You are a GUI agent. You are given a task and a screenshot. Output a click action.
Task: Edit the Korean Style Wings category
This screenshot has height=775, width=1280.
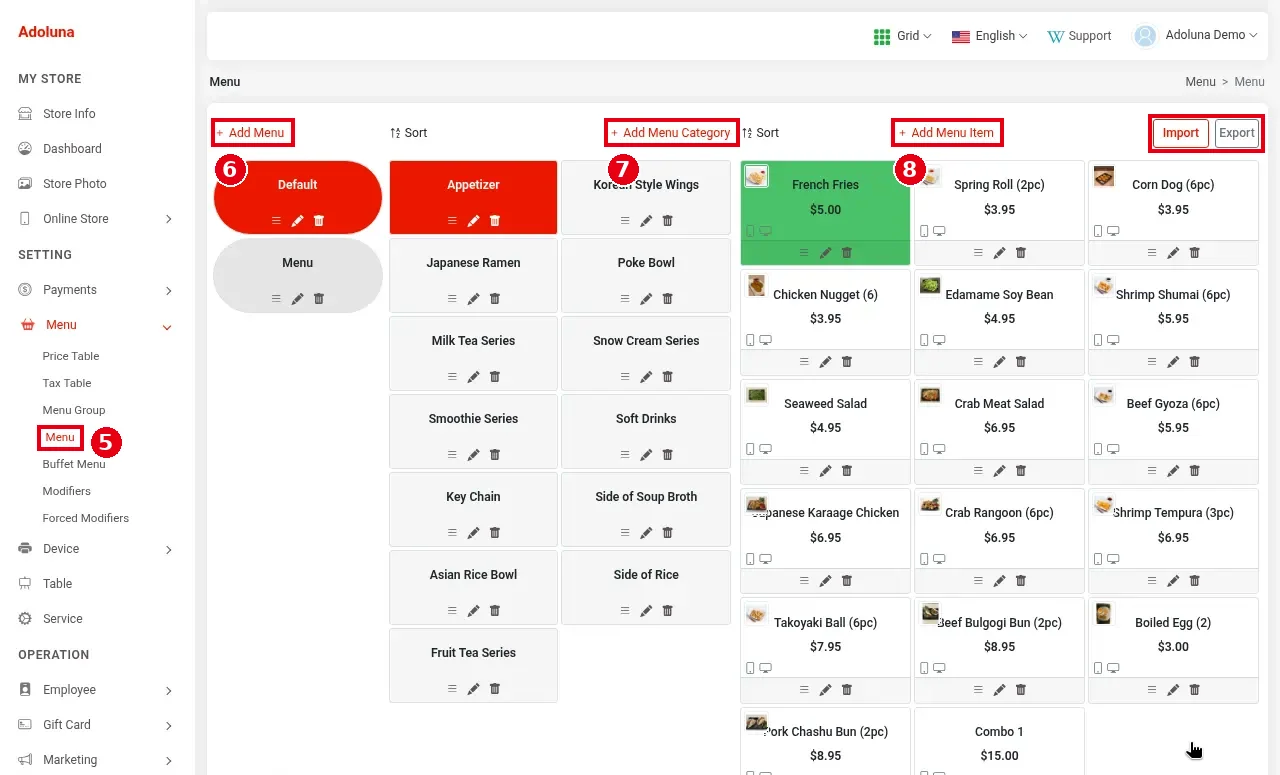point(646,221)
